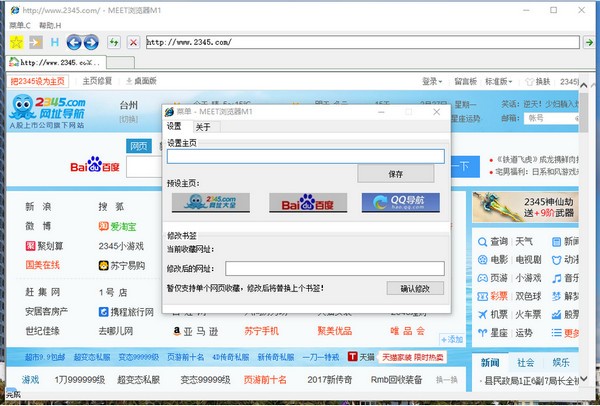Select the 网页 search tab

(x=139, y=146)
